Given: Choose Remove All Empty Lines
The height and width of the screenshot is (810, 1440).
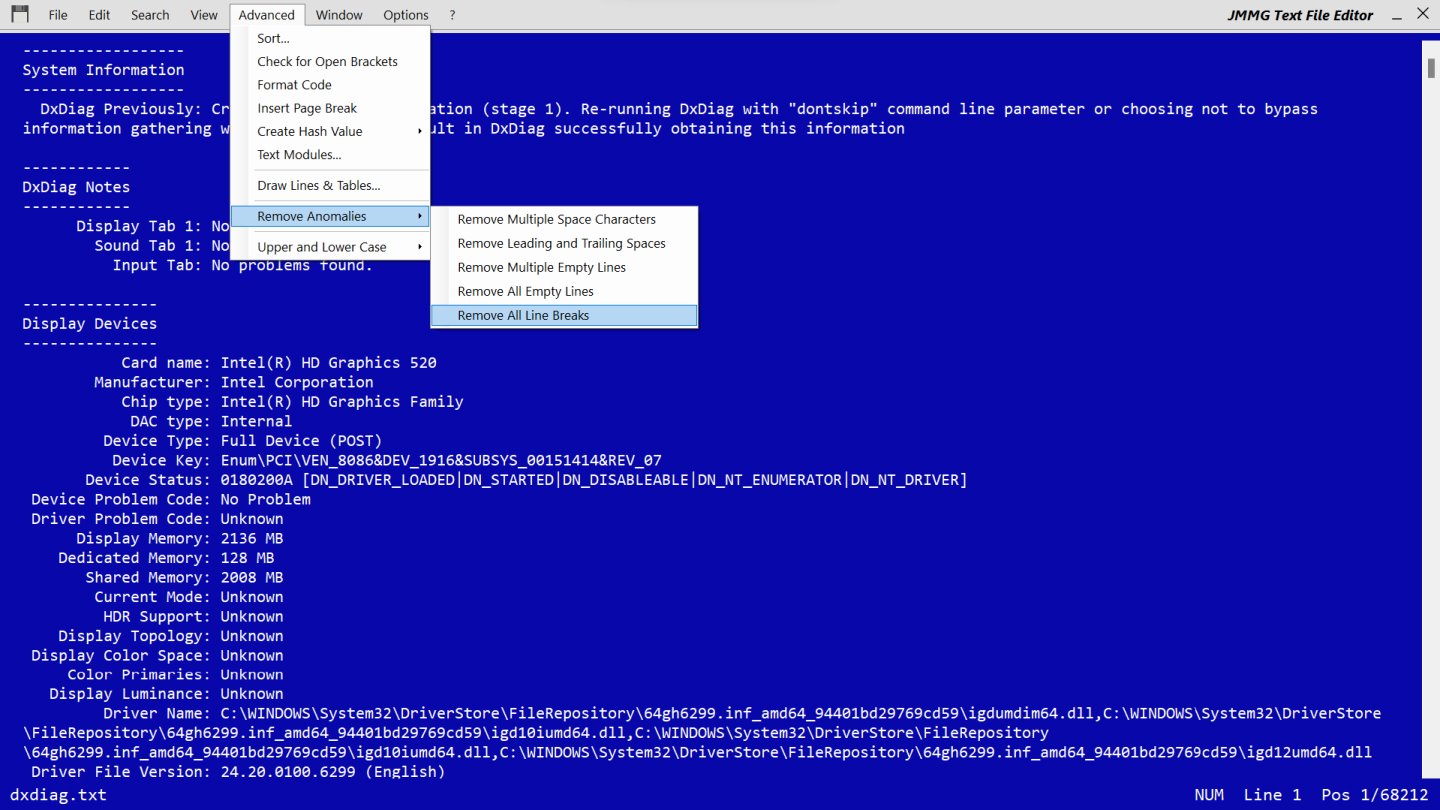Looking at the screenshot, I should [x=525, y=291].
